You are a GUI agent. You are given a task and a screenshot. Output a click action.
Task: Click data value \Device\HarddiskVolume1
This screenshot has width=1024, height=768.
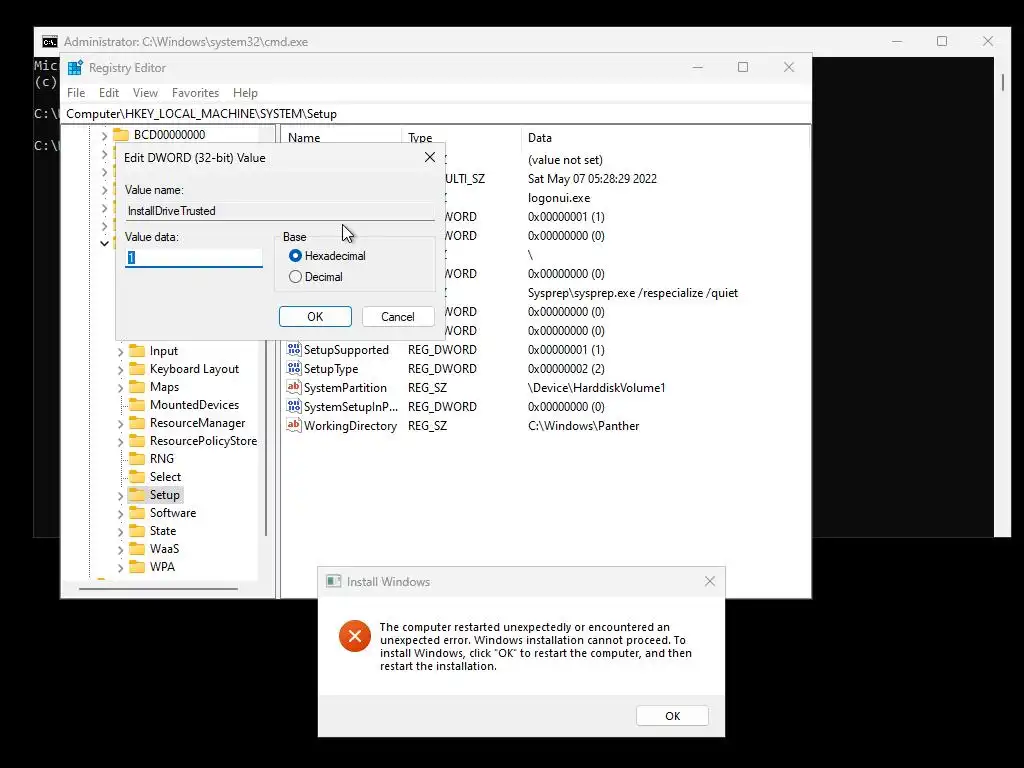point(596,388)
